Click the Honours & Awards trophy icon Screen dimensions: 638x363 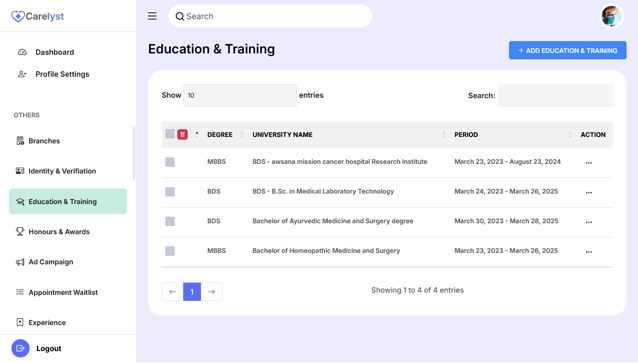[20, 232]
